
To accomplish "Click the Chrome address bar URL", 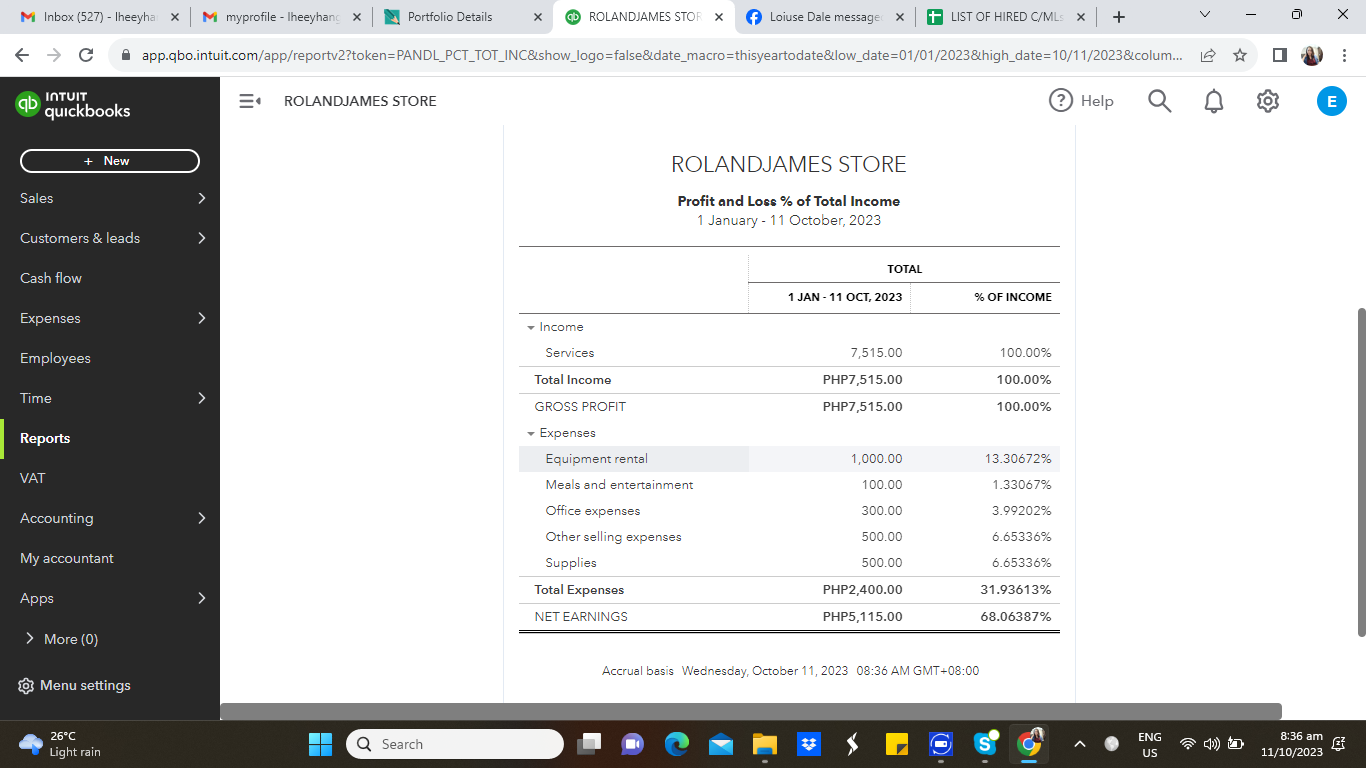I will point(662,55).
